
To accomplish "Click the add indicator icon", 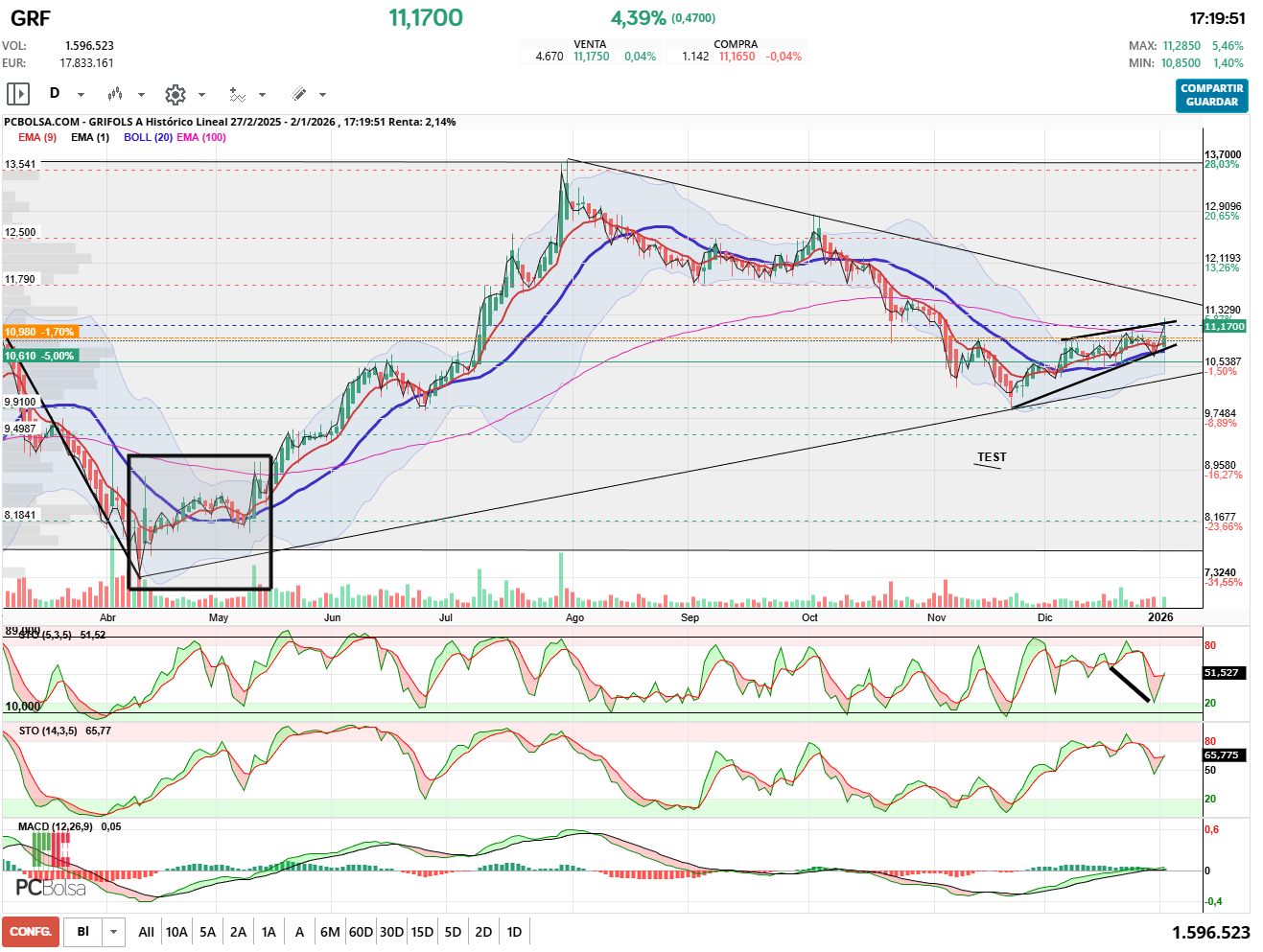I will (237, 94).
